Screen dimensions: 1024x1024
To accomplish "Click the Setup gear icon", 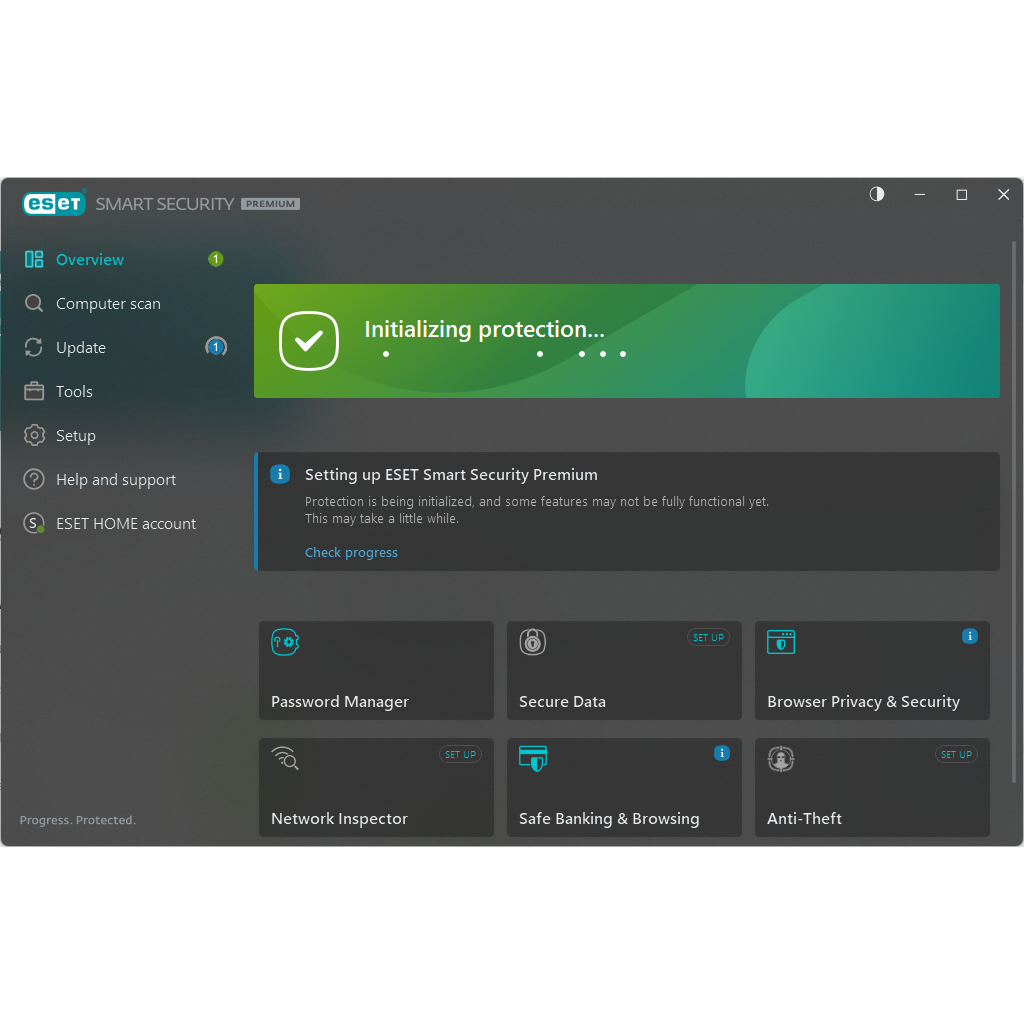I will (34, 436).
